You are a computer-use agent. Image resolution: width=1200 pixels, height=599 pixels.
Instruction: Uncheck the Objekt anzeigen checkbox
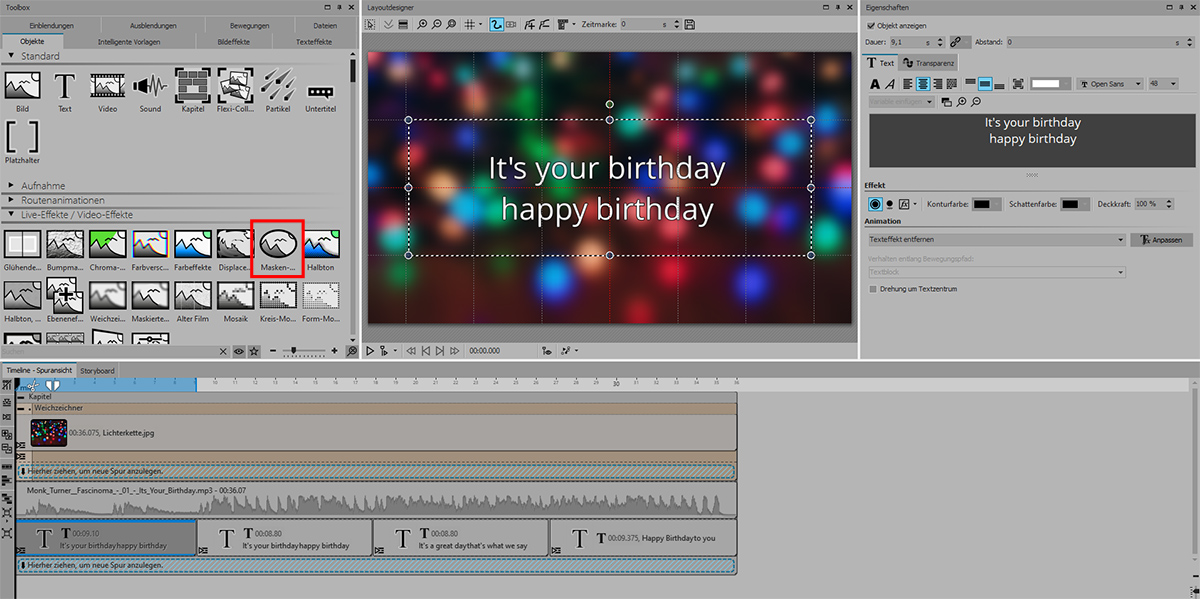point(871,25)
